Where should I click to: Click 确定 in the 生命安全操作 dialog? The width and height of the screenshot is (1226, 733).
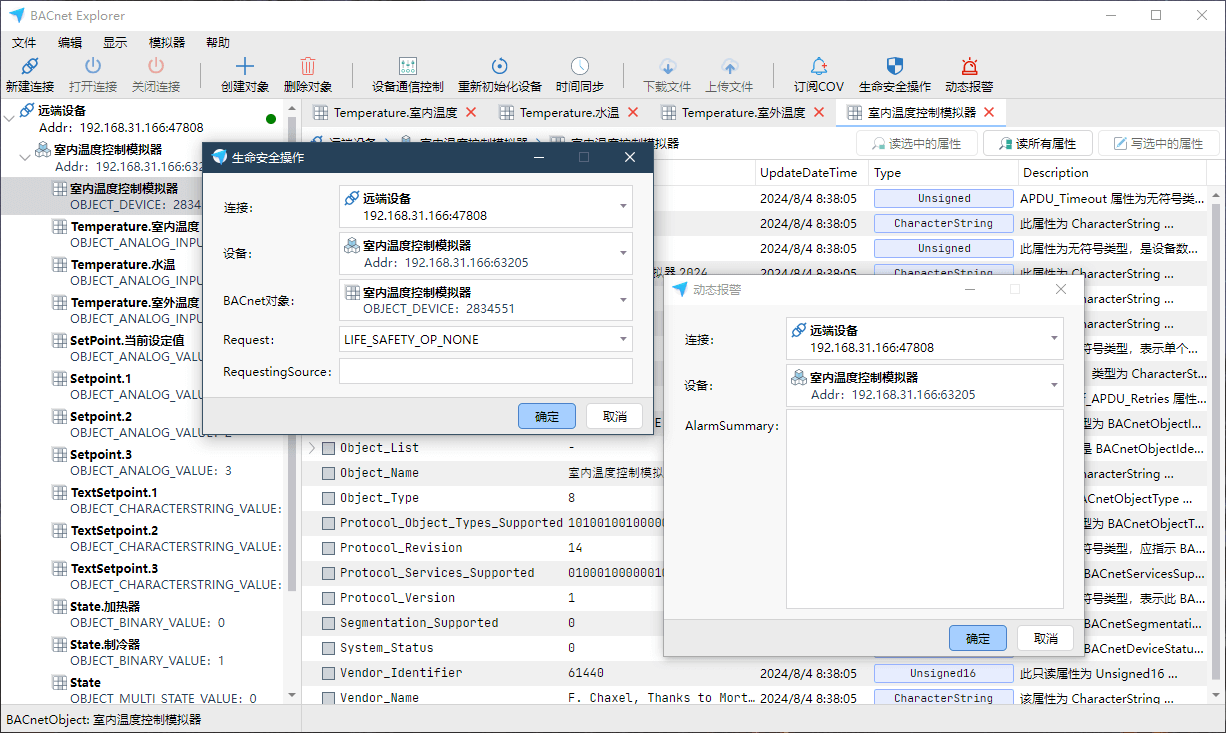point(546,416)
